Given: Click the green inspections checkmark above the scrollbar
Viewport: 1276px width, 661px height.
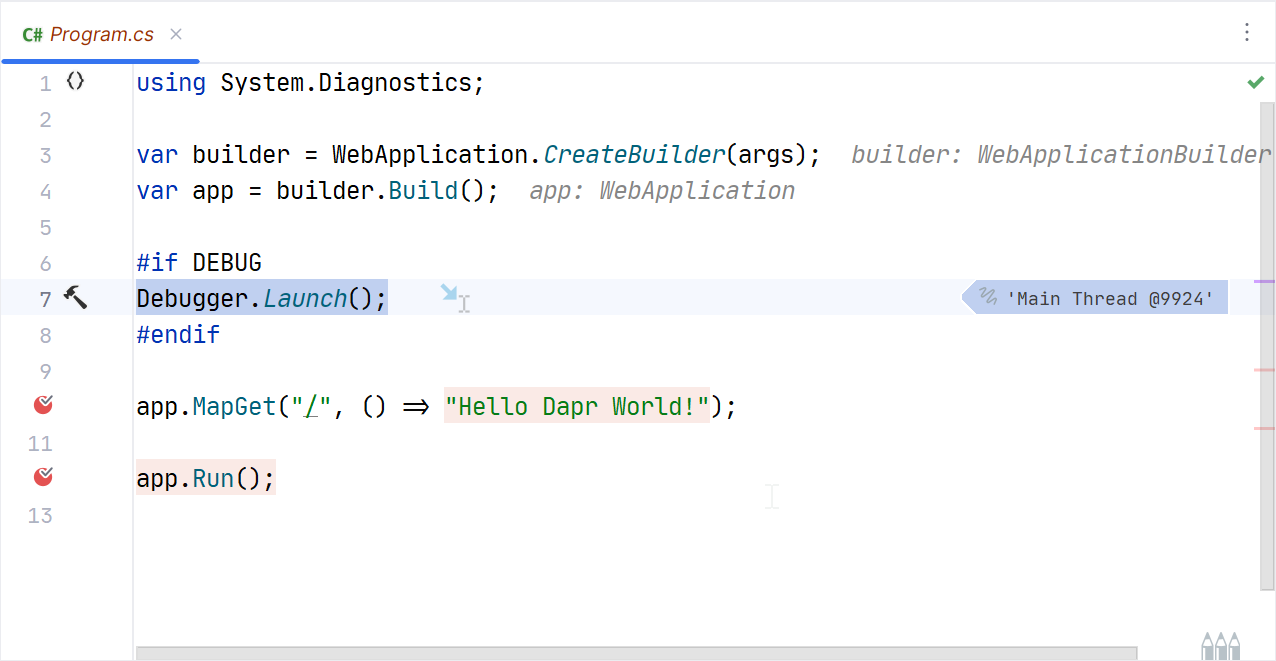Looking at the screenshot, I should 1255,82.
